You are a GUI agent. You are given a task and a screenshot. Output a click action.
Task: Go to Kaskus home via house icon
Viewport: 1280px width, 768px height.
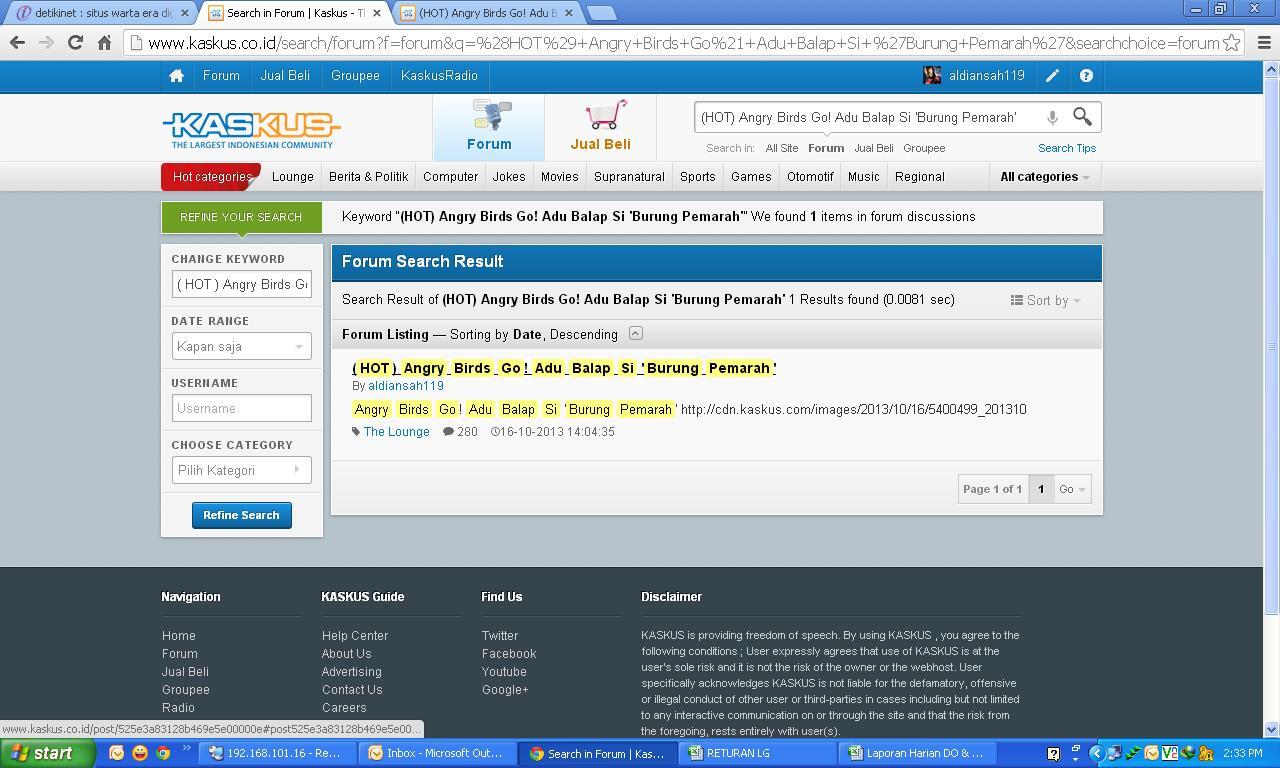tap(176, 76)
